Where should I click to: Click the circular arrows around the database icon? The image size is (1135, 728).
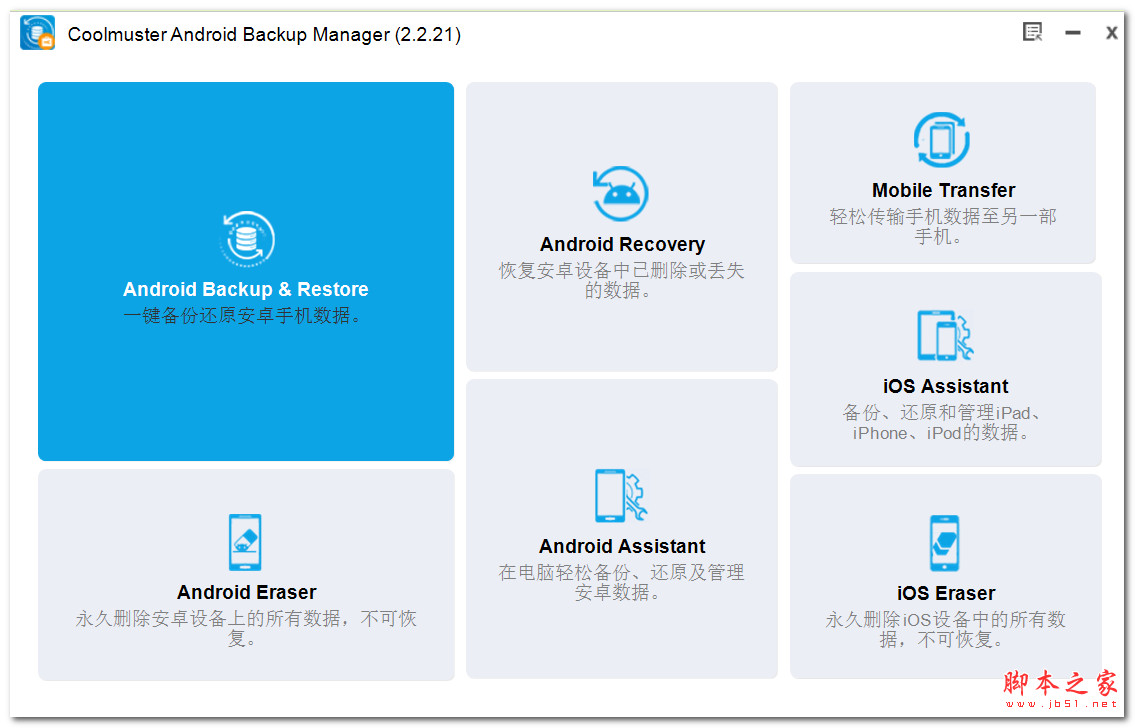pyautogui.click(x=246, y=238)
